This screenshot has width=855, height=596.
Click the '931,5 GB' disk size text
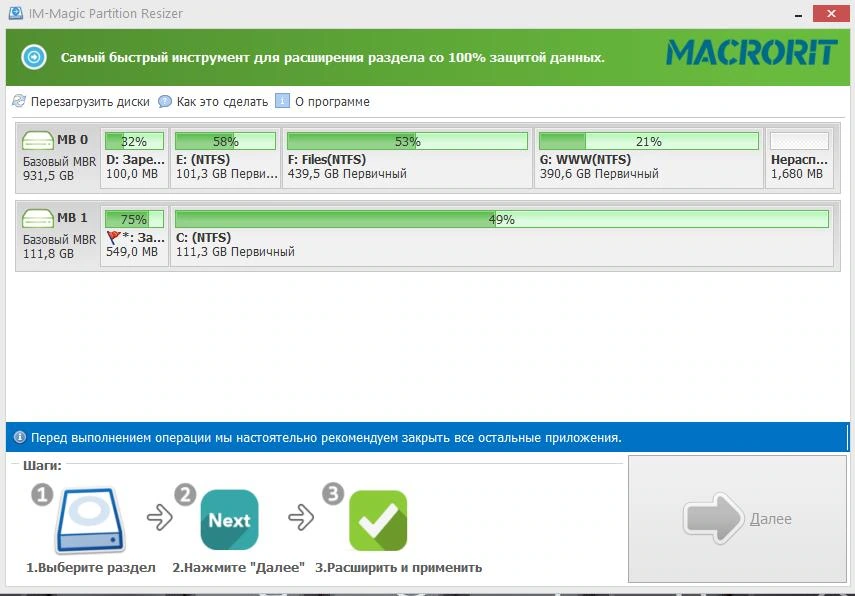[48, 176]
